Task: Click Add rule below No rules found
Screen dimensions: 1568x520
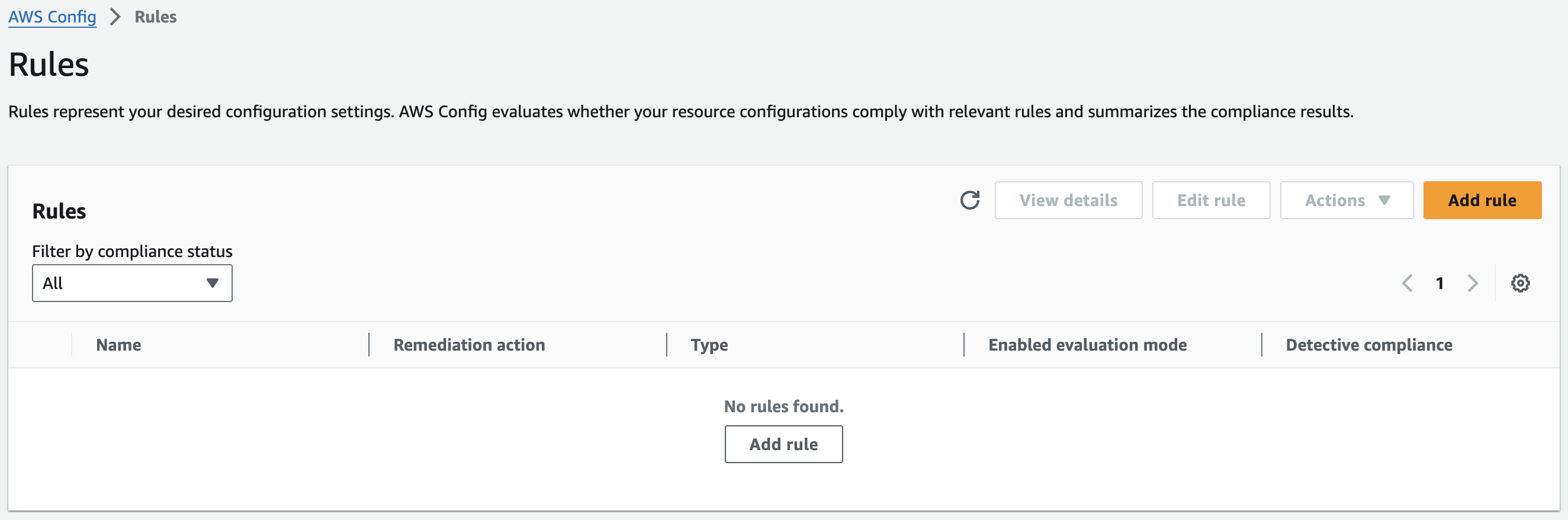Action: [783, 445]
